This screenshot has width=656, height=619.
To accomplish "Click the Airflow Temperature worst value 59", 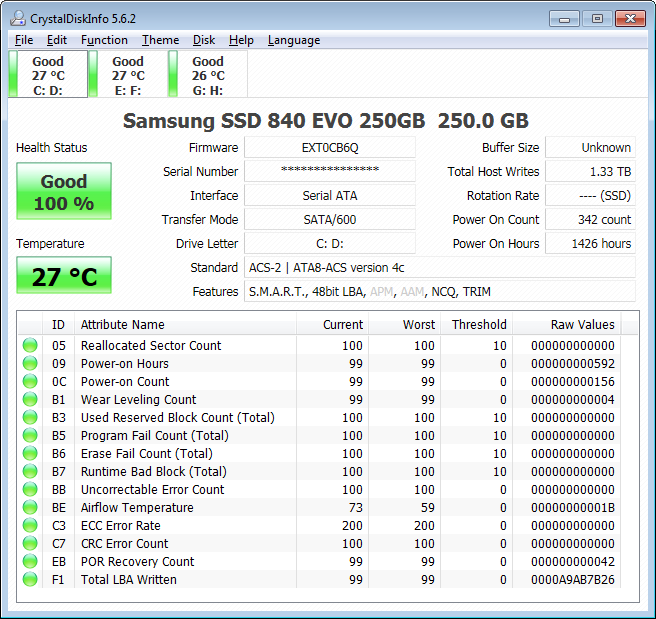I will [x=428, y=507].
